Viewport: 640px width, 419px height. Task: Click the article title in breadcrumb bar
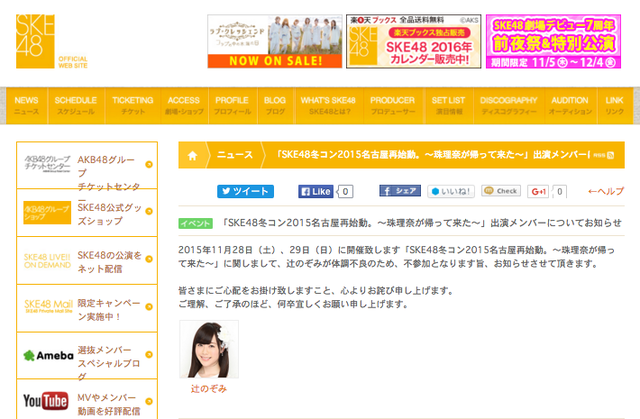click(433, 155)
